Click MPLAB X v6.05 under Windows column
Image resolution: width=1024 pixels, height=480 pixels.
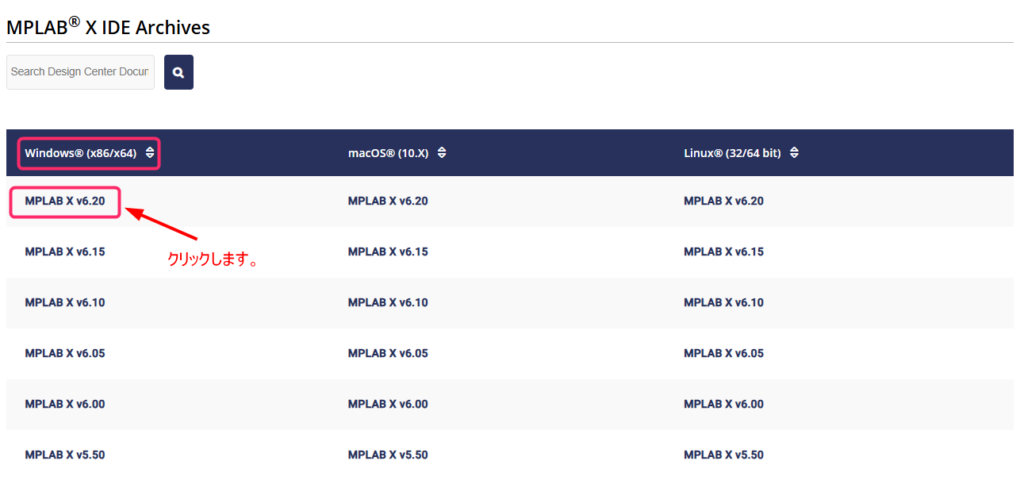pos(65,353)
